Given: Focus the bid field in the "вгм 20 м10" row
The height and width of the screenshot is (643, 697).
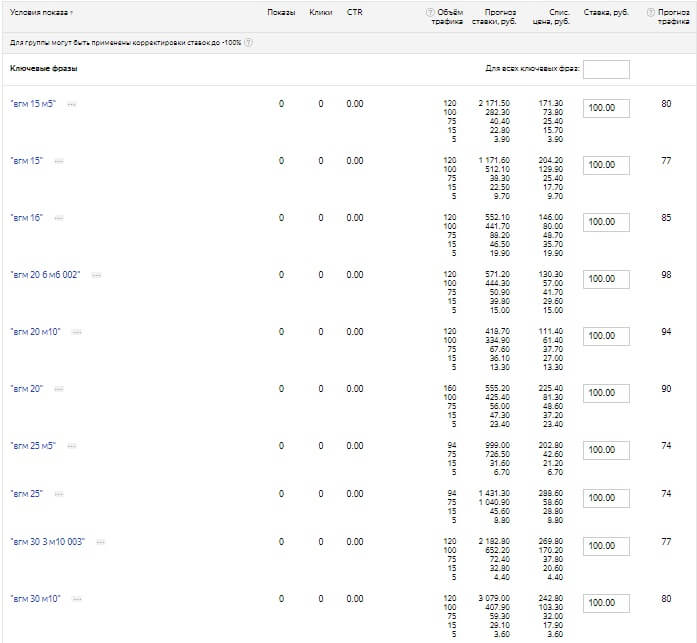Looking at the screenshot, I should [606, 336].
